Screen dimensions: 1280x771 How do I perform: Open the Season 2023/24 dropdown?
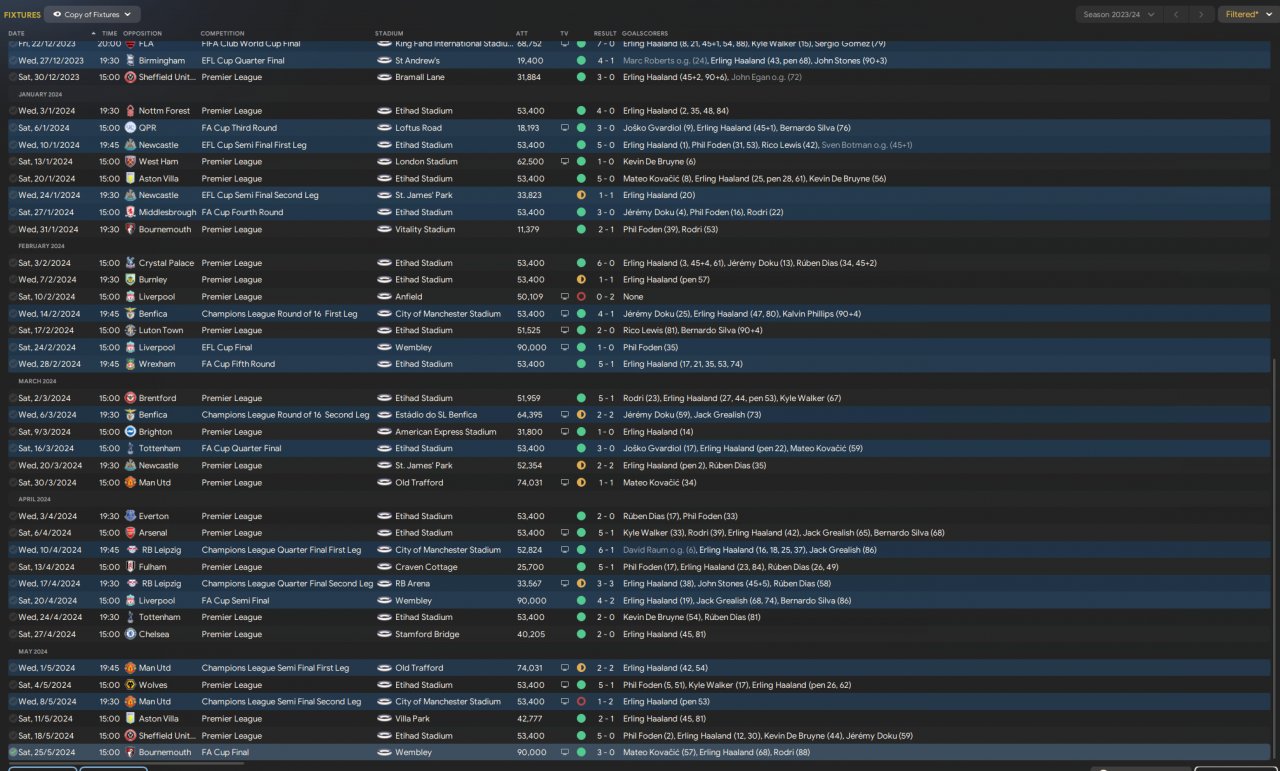click(x=1119, y=15)
